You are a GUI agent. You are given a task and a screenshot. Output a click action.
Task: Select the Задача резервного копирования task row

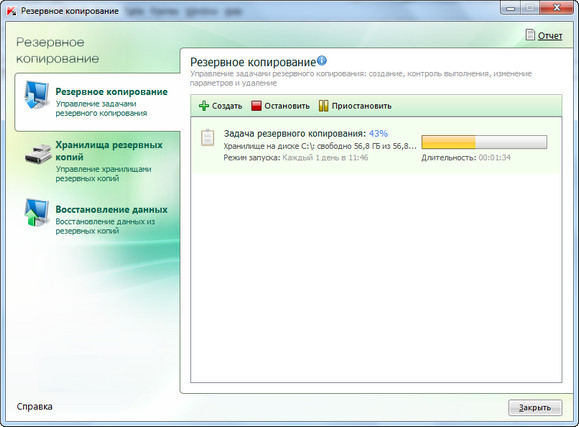point(376,146)
